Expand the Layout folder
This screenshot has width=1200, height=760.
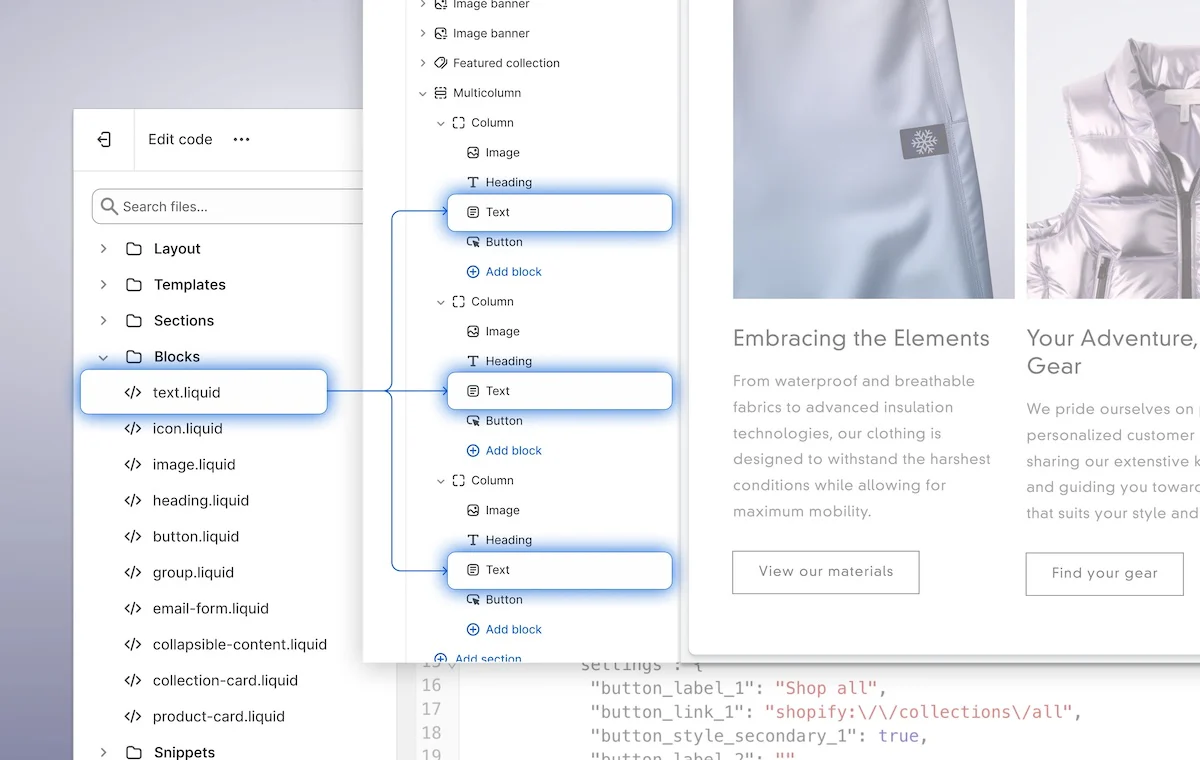[103, 249]
